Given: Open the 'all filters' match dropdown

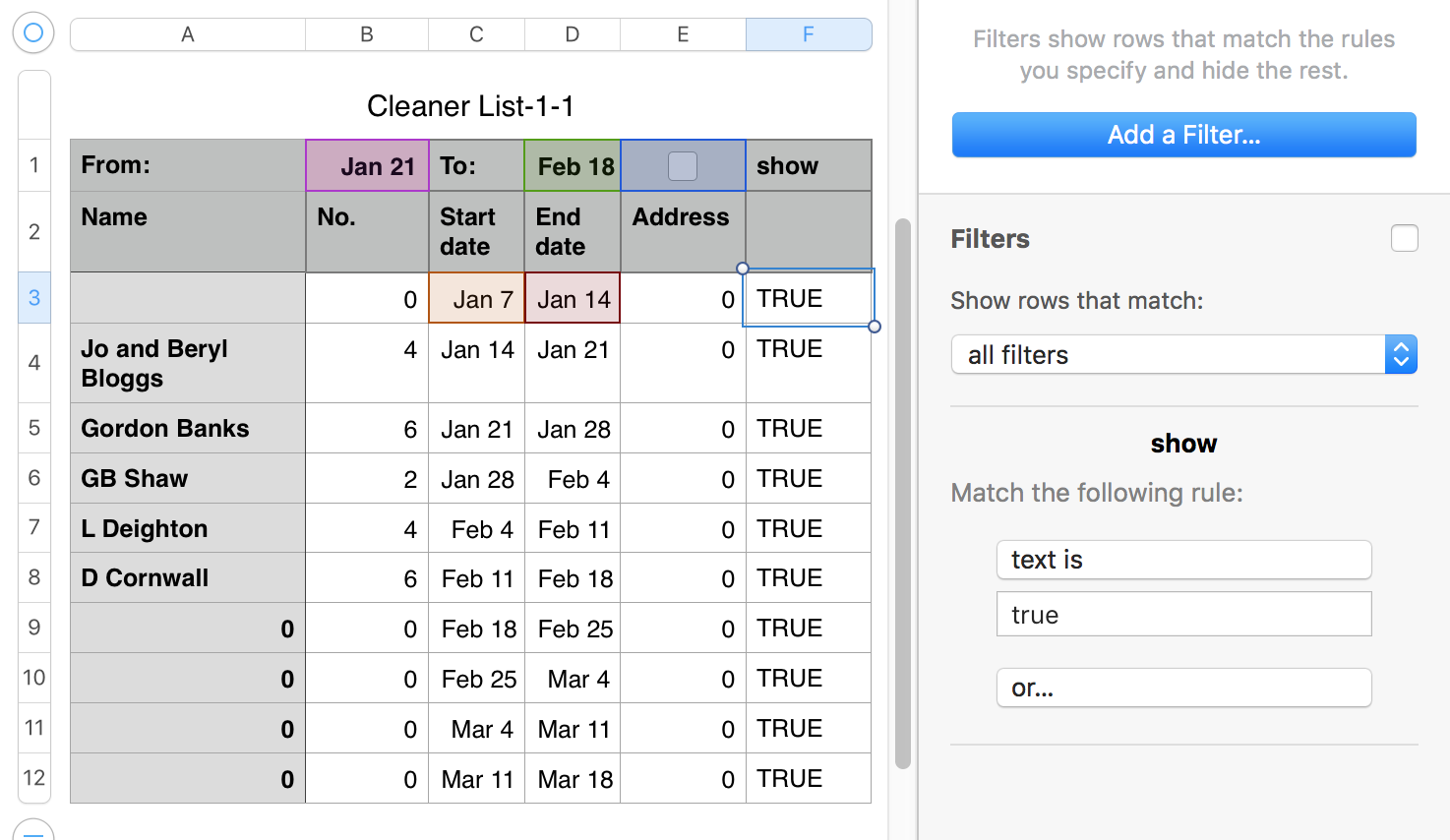Looking at the screenshot, I should click(x=1183, y=355).
